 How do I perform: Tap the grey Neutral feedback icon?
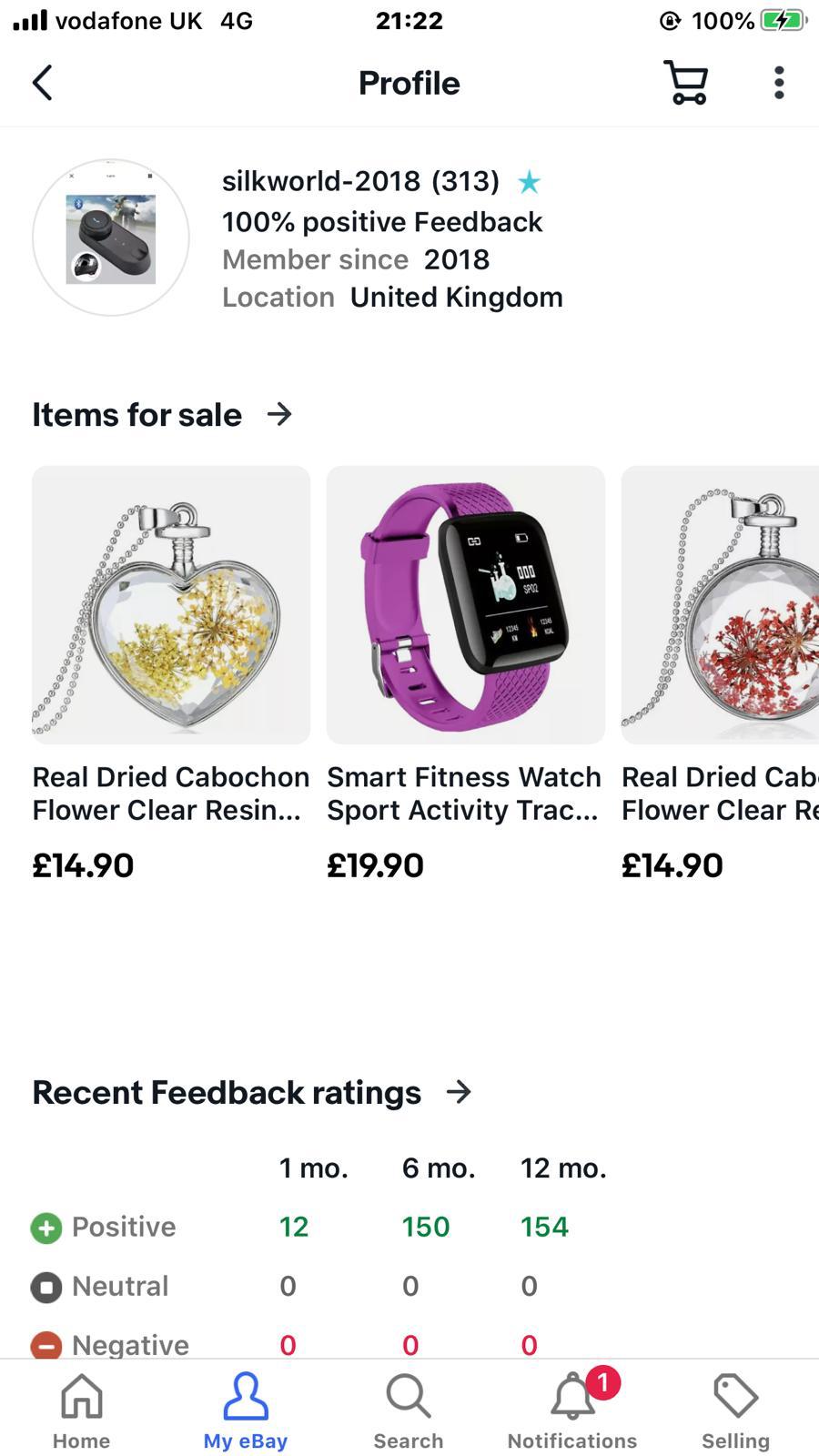[x=46, y=1287]
